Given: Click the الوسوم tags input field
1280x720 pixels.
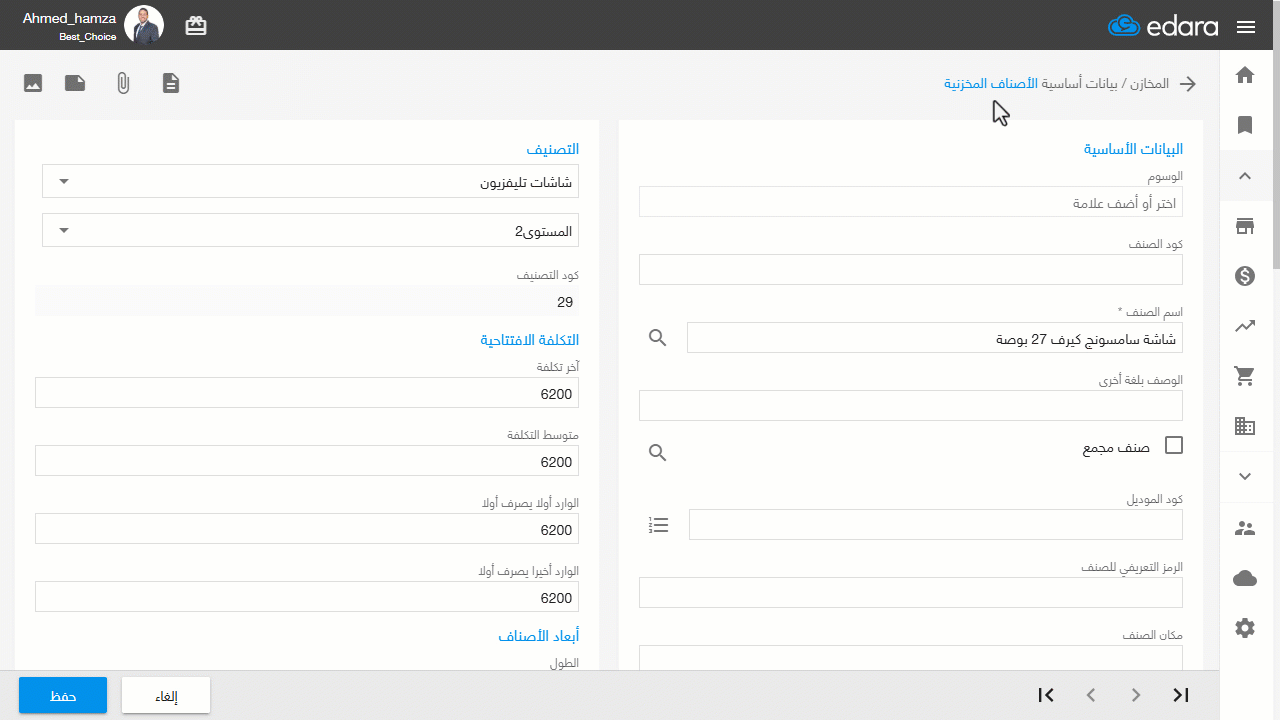Looking at the screenshot, I should tap(911, 202).
